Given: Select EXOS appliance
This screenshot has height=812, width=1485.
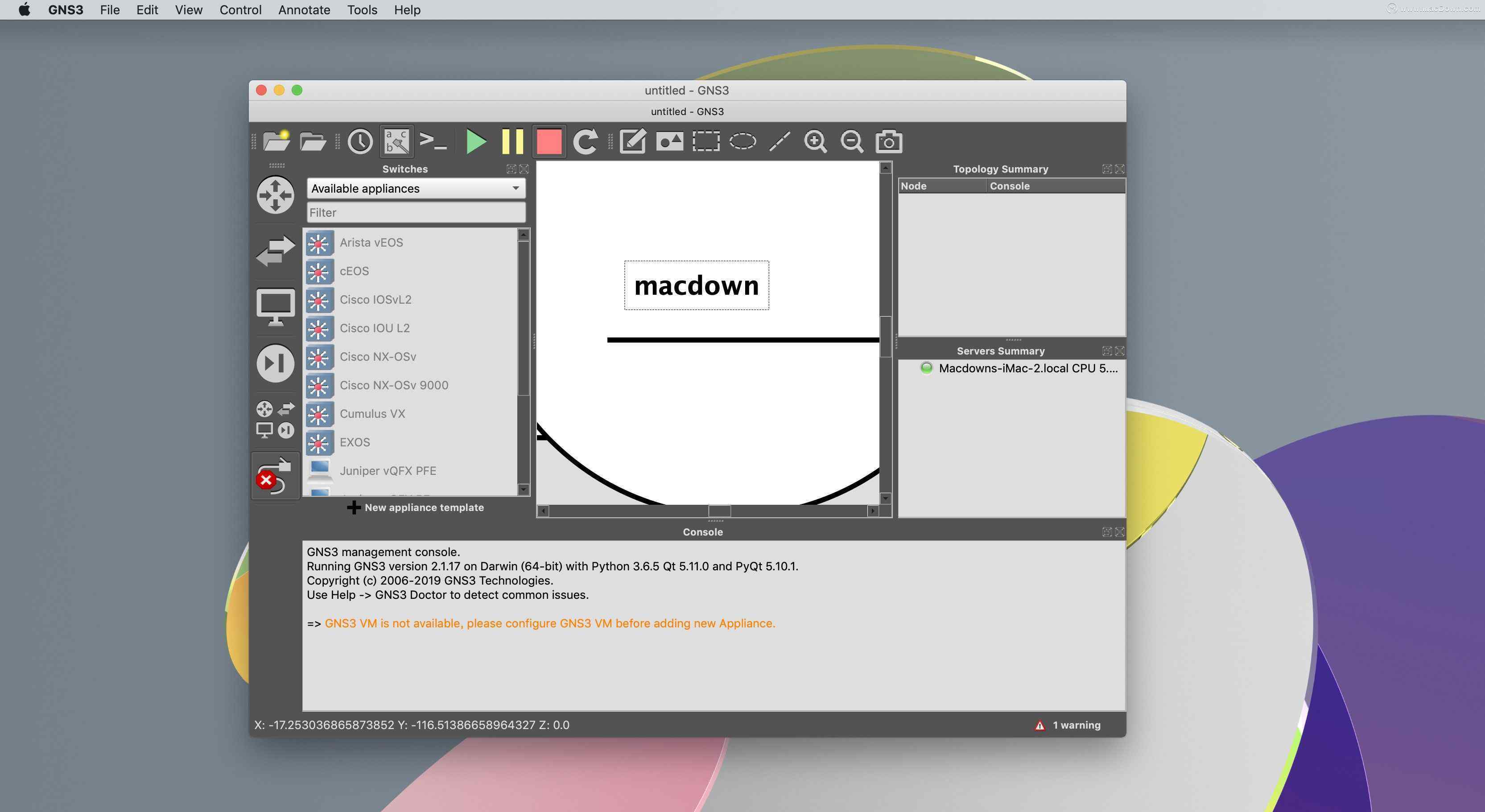Looking at the screenshot, I should click(410, 442).
